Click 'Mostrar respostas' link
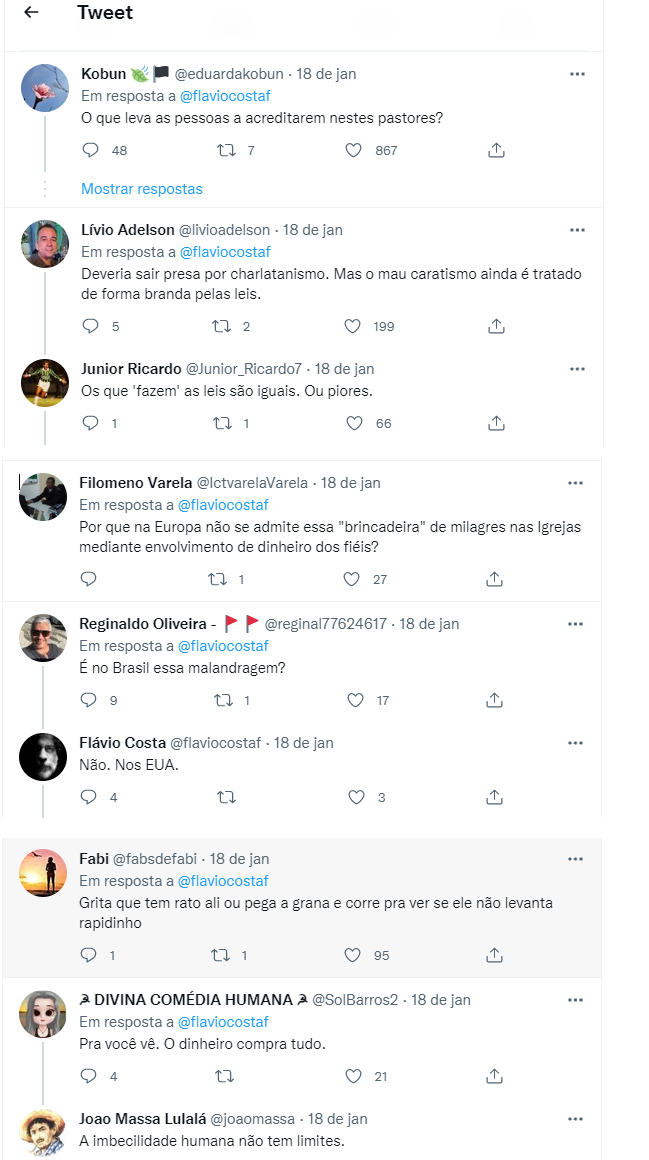Viewport: 649px width, 1160px height. [142, 189]
